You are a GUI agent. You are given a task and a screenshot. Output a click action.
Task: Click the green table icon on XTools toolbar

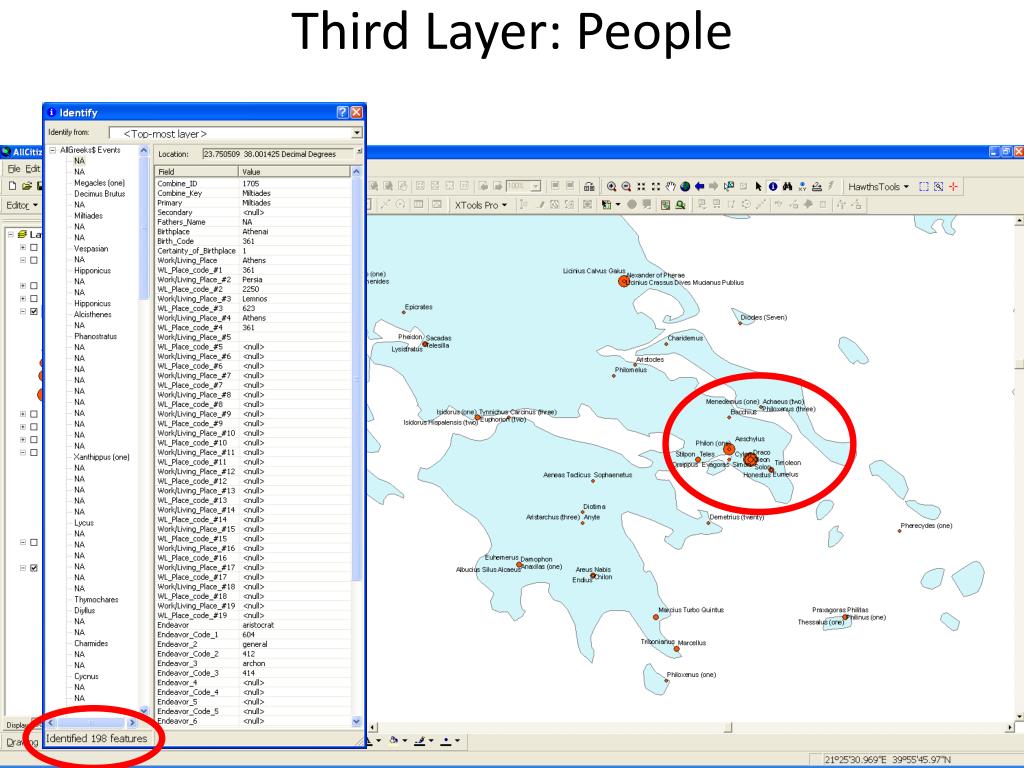[665, 205]
